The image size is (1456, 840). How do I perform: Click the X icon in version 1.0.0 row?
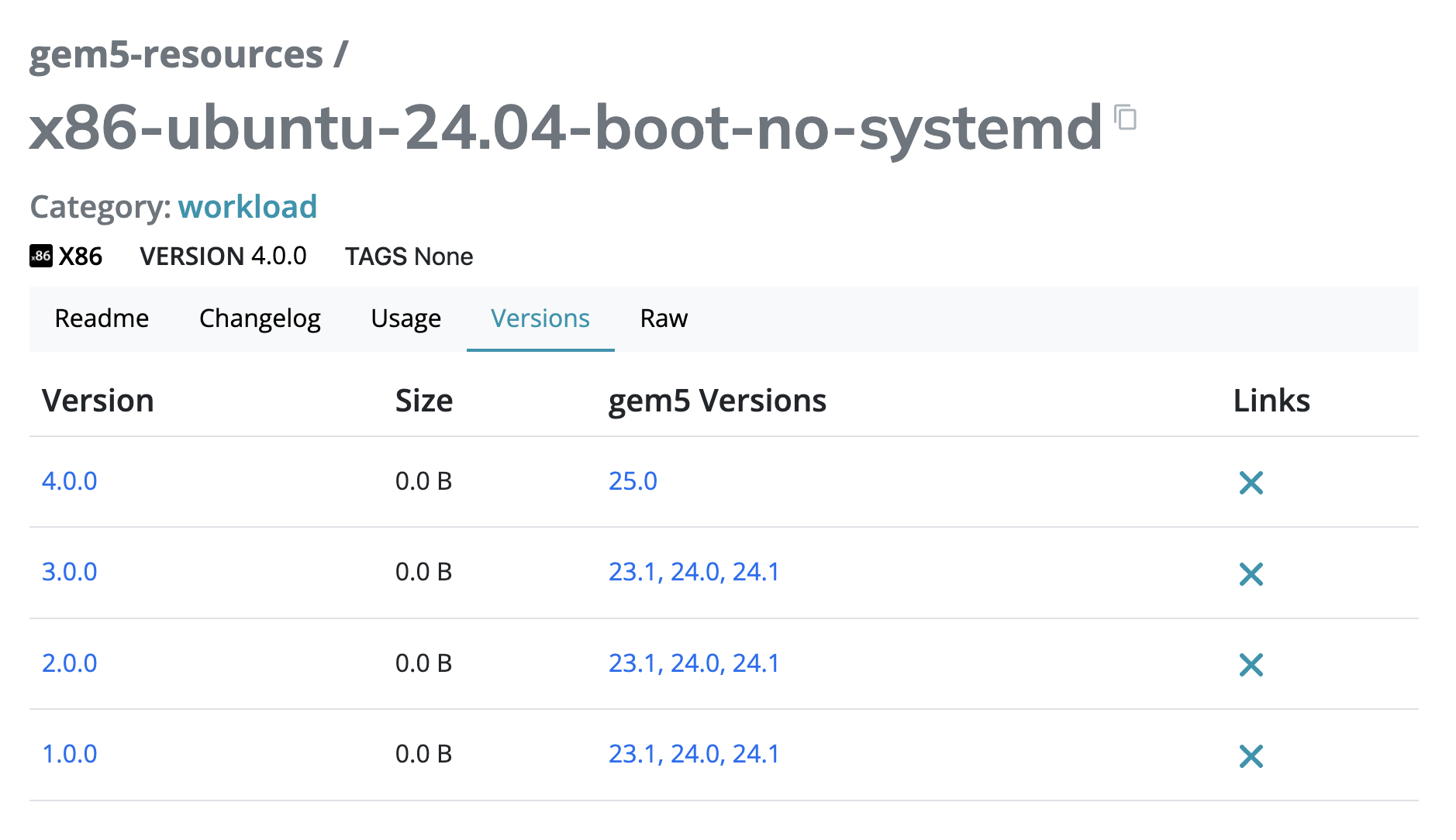pos(1251,756)
